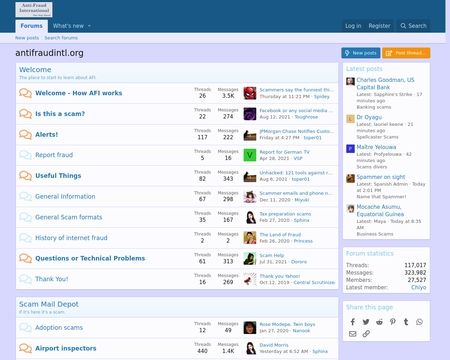Open the Search button

point(413,26)
